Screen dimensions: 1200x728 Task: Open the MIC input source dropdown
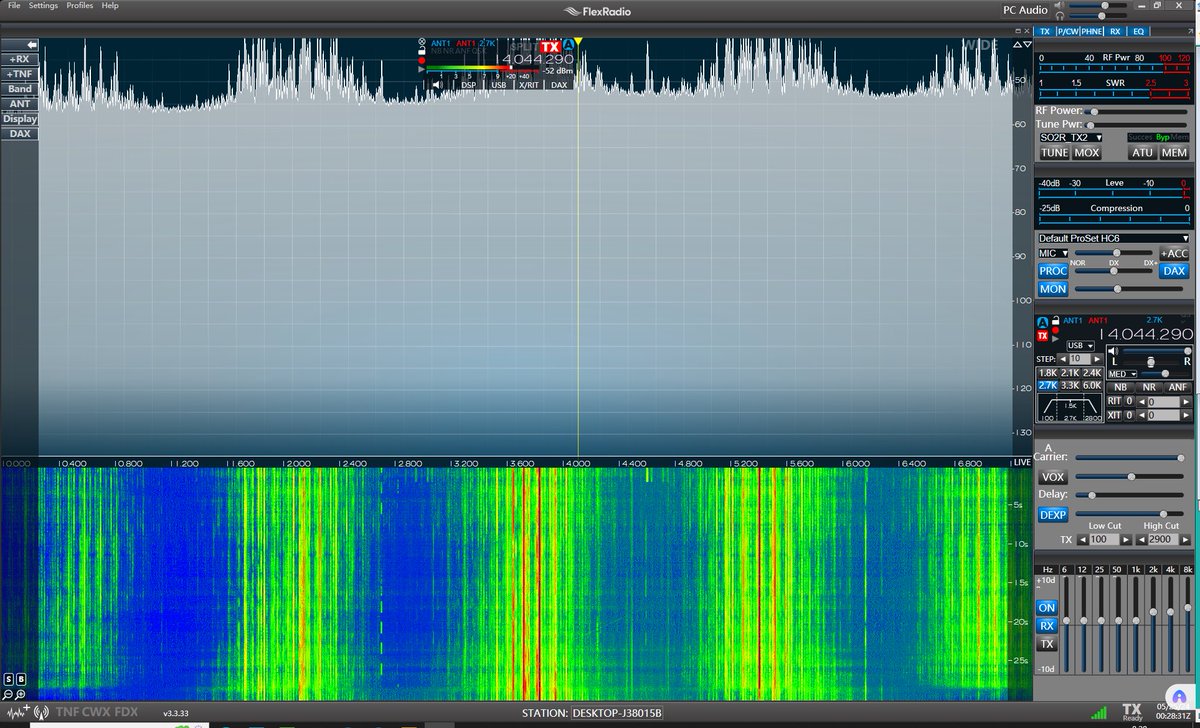(x=1054, y=253)
